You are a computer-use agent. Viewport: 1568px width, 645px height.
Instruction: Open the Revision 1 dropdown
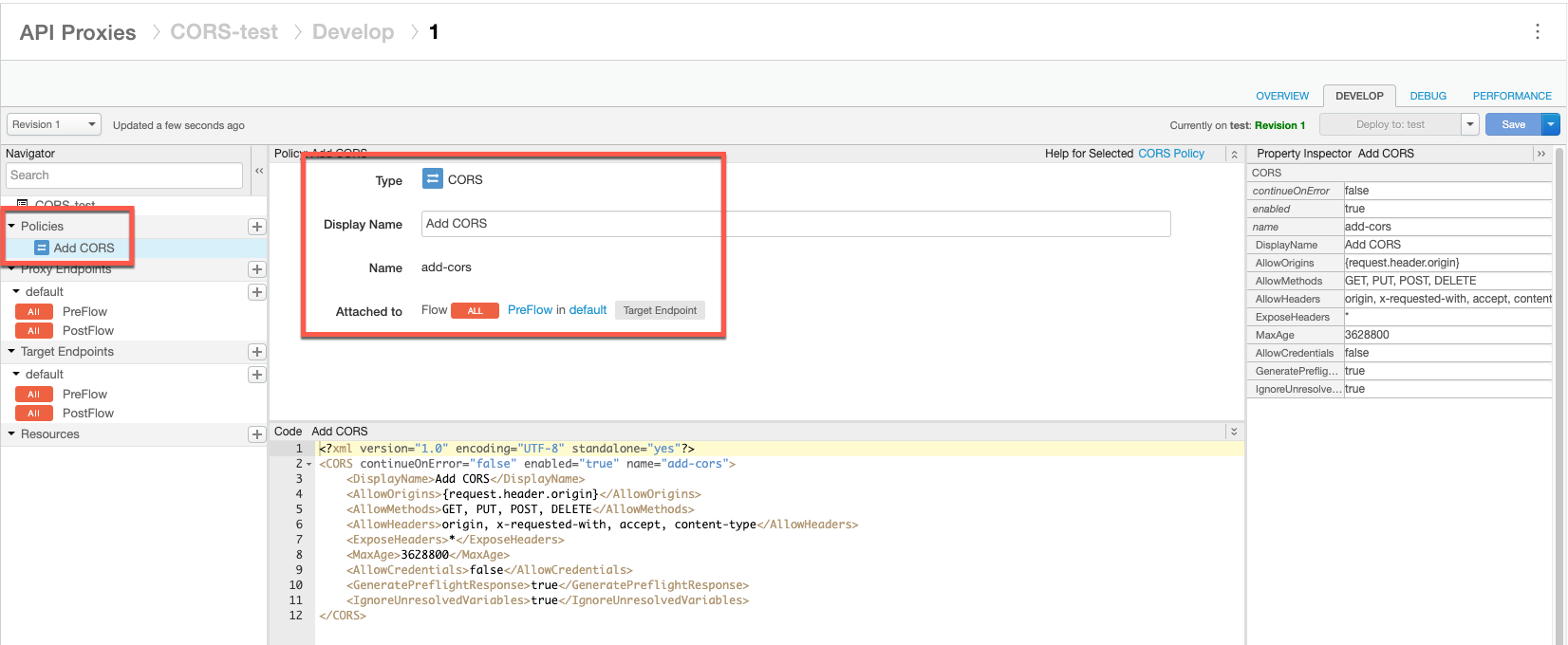54,124
